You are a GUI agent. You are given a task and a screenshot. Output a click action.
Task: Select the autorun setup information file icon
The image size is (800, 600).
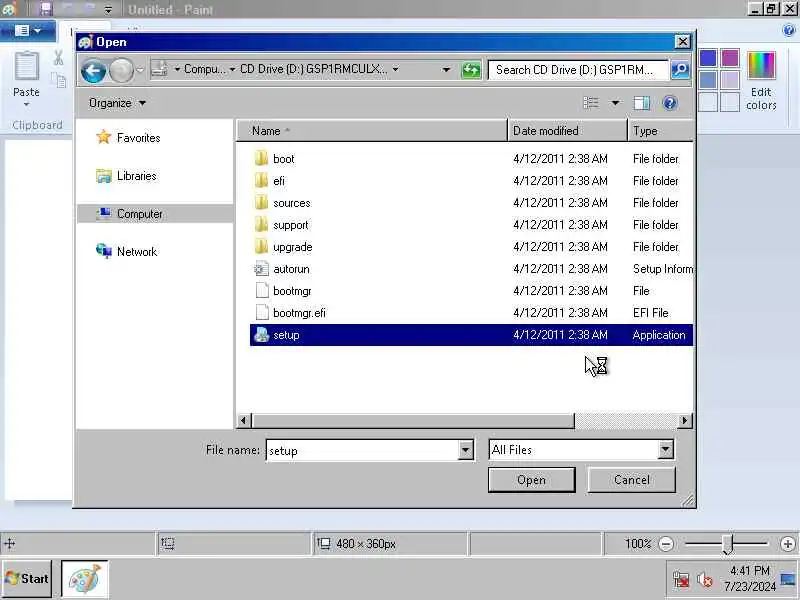(x=261, y=268)
